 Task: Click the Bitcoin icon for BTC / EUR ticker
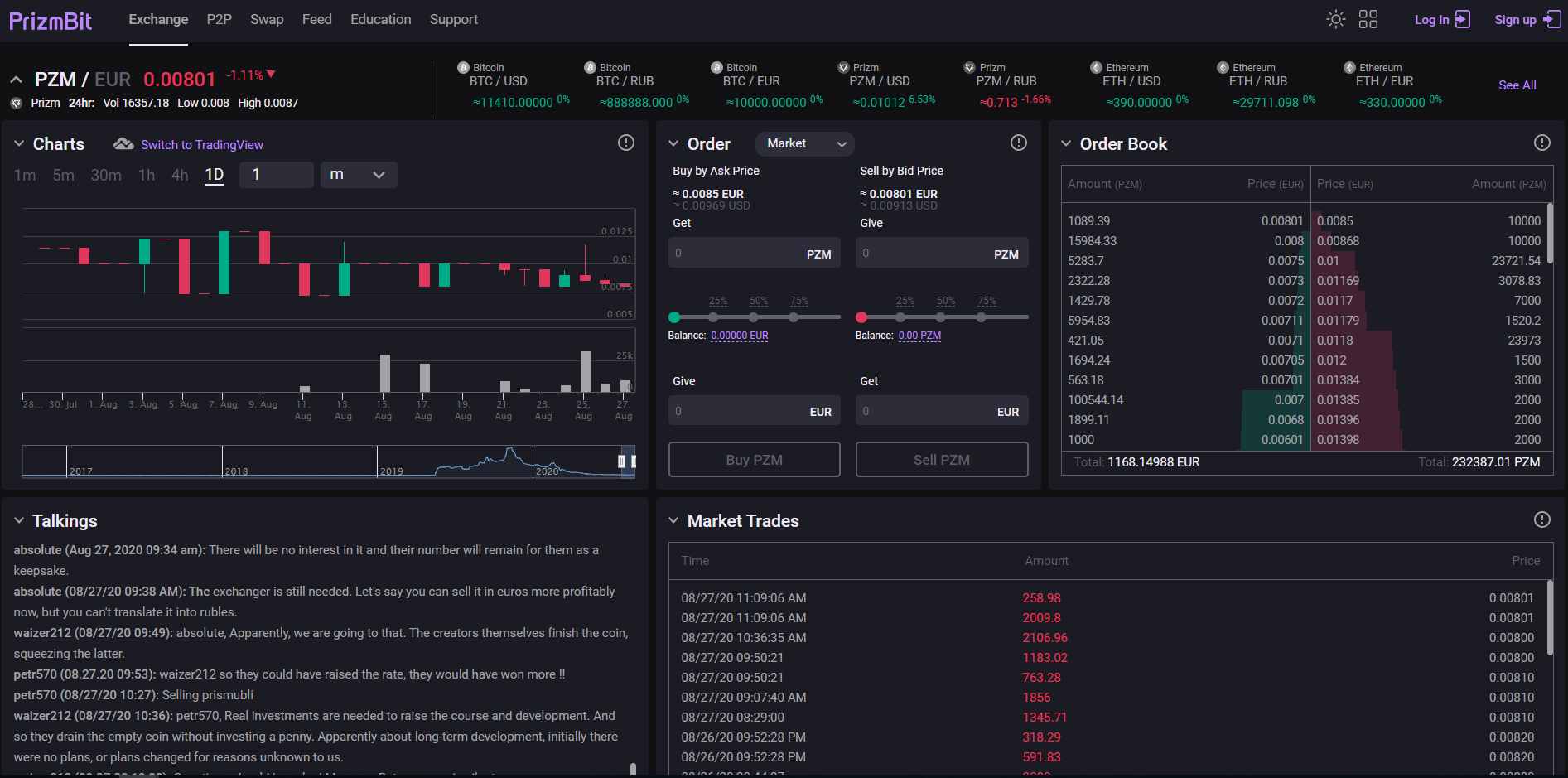(716, 67)
